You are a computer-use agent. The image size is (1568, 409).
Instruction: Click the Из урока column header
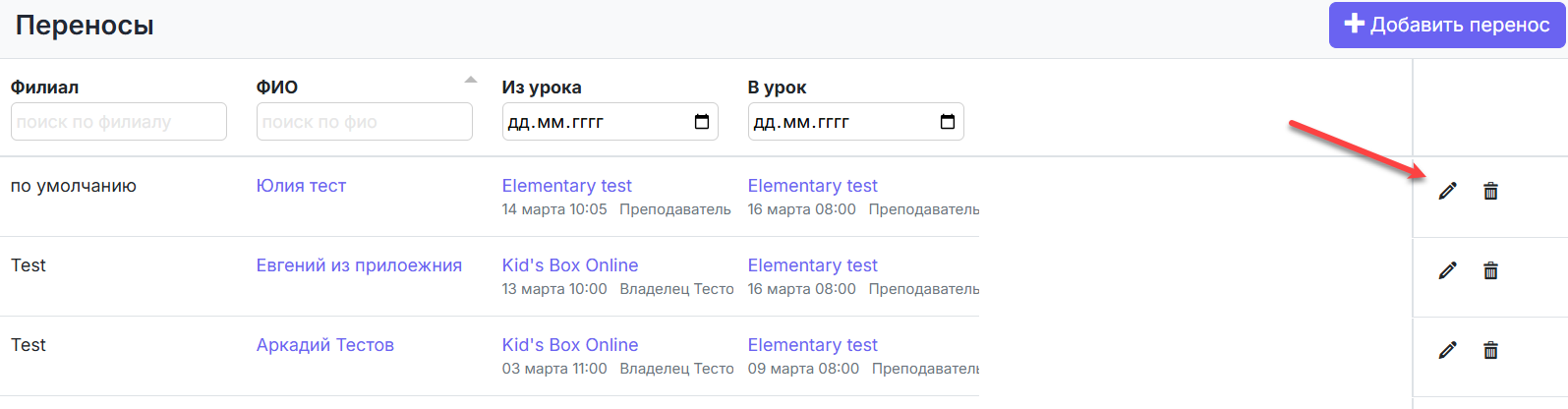click(x=542, y=87)
